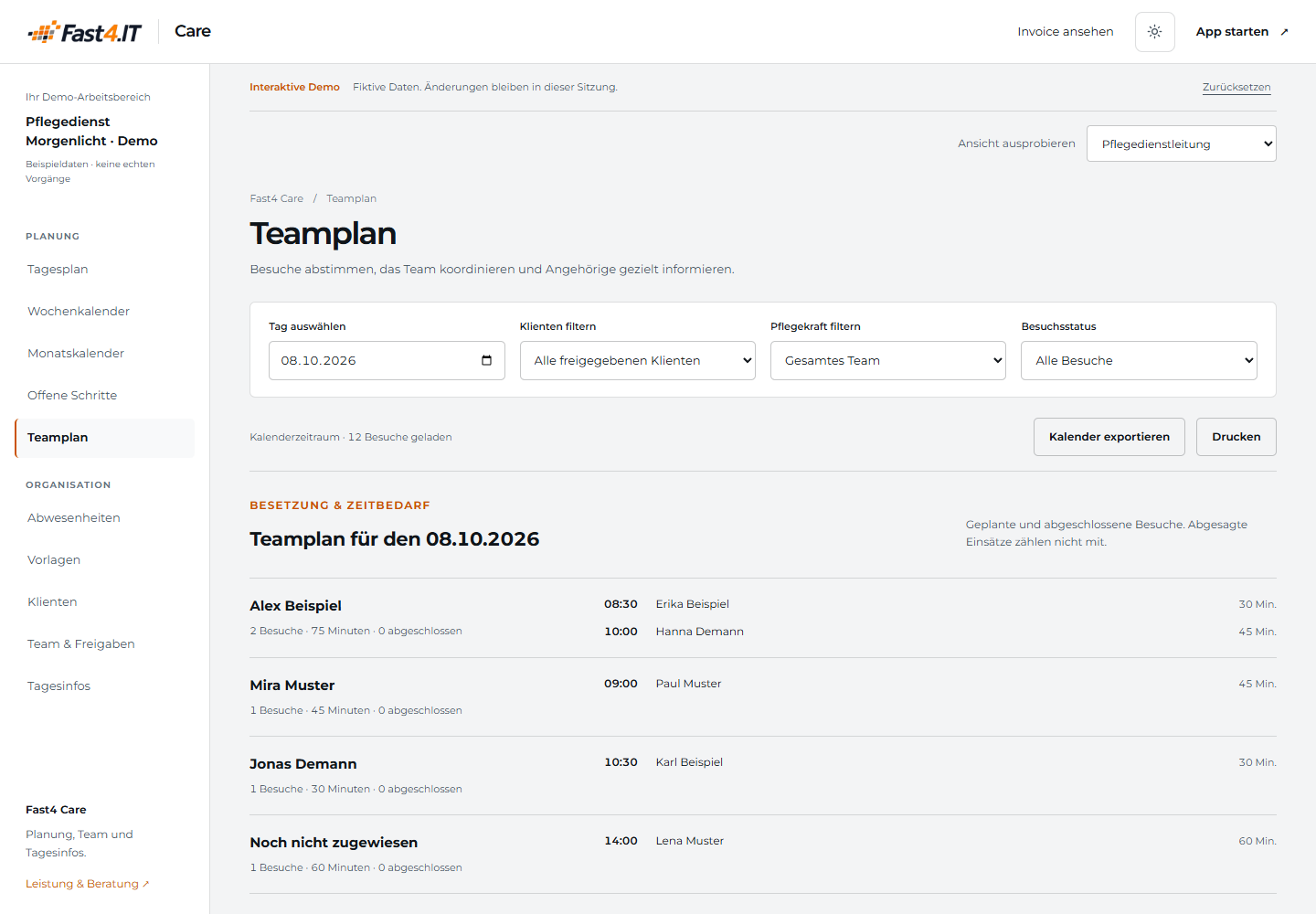The height and width of the screenshot is (914, 1316).
Task: Open the Invoice ansehen link
Action: [1066, 32]
